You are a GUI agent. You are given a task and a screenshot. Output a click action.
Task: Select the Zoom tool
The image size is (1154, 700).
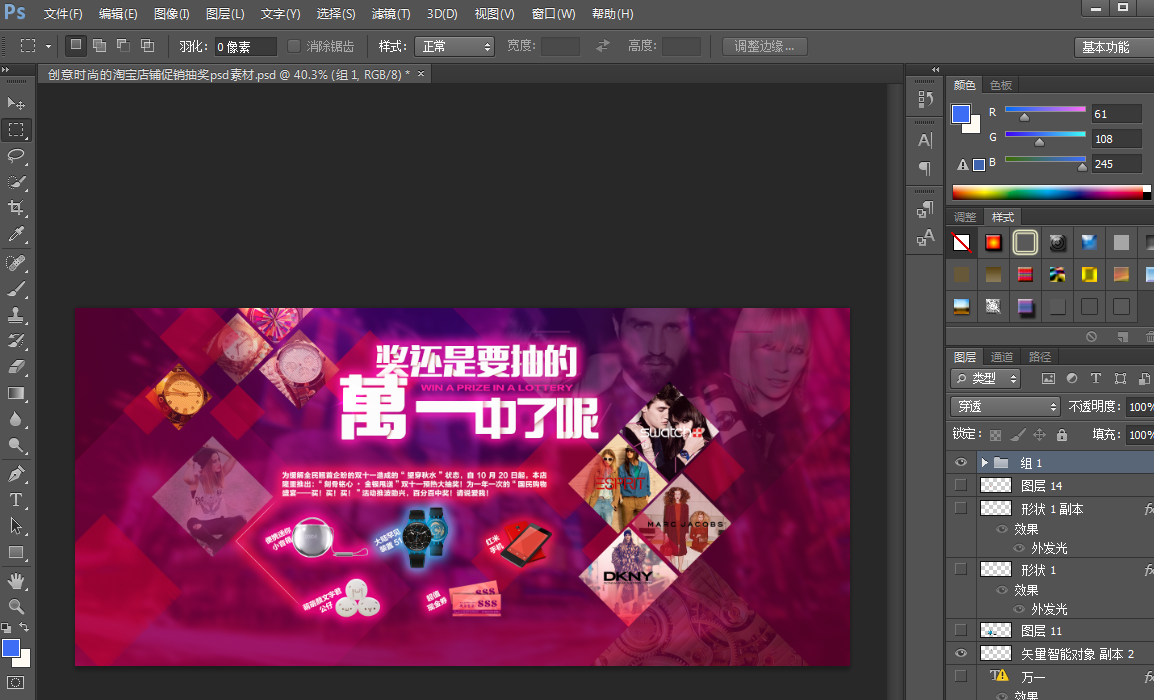(15, 607)
